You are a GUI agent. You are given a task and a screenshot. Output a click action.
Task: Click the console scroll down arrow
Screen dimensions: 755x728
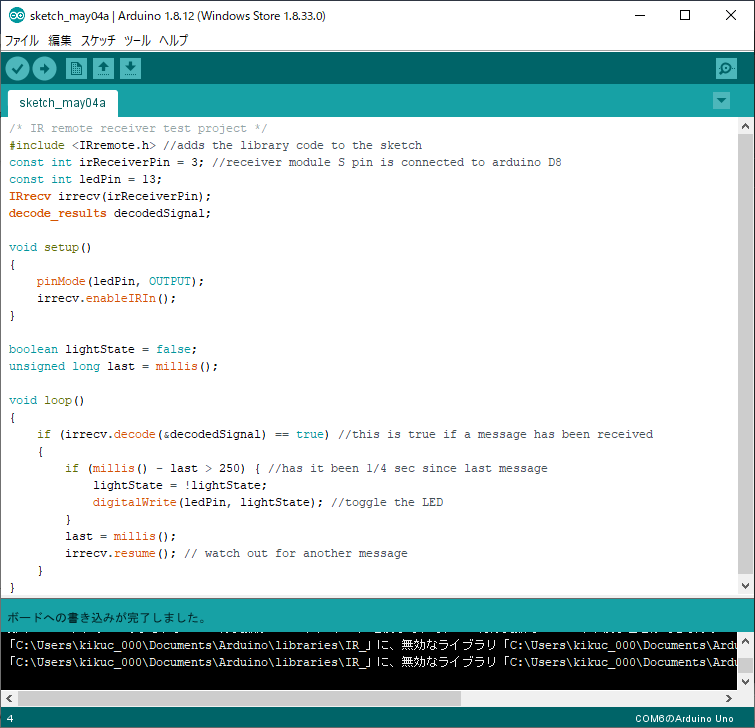[x=745, y=680]
